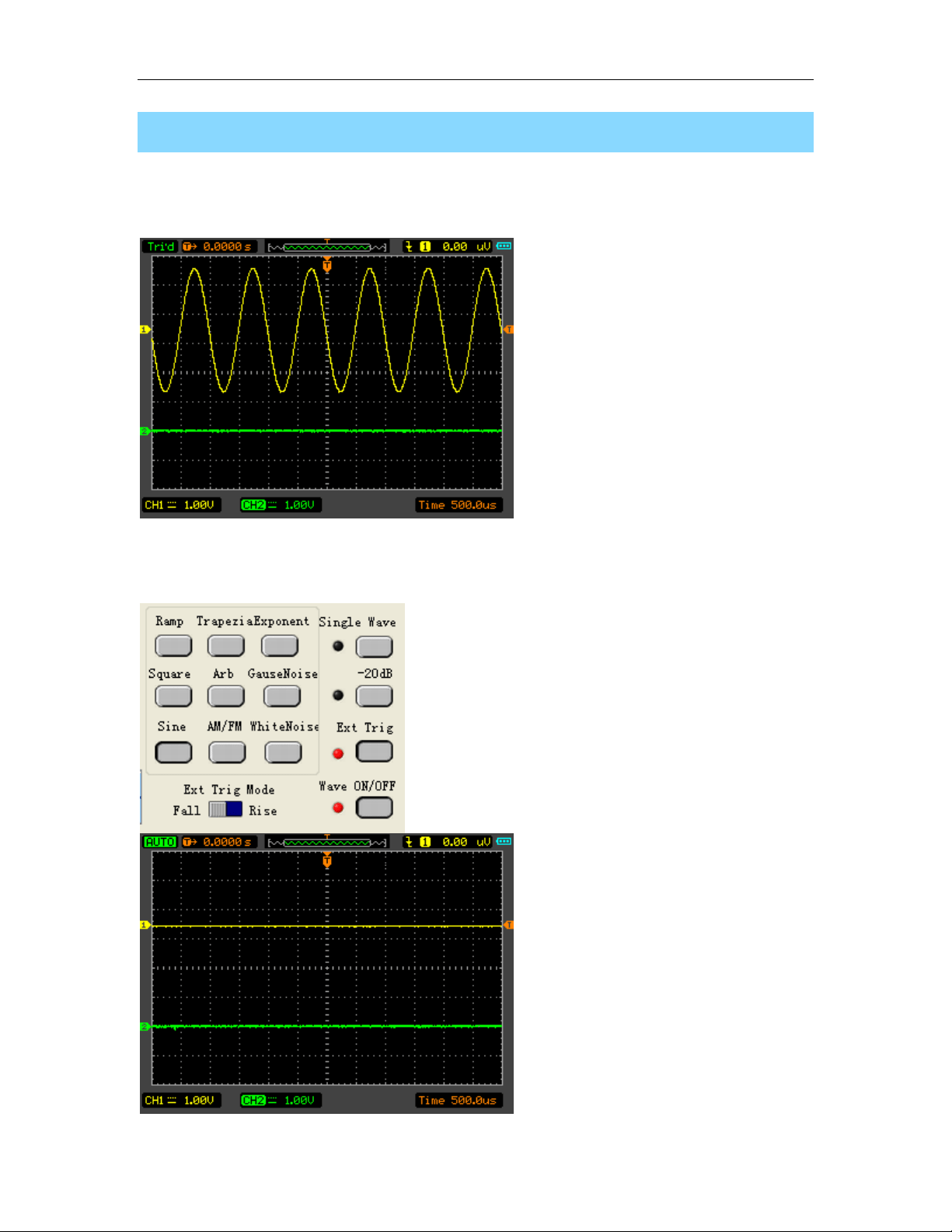The height and width of the screenshot is (1232, 952).
Task: Click the CH2 1.00V readout in upper oscilloscope
Action: coord(280,505)
